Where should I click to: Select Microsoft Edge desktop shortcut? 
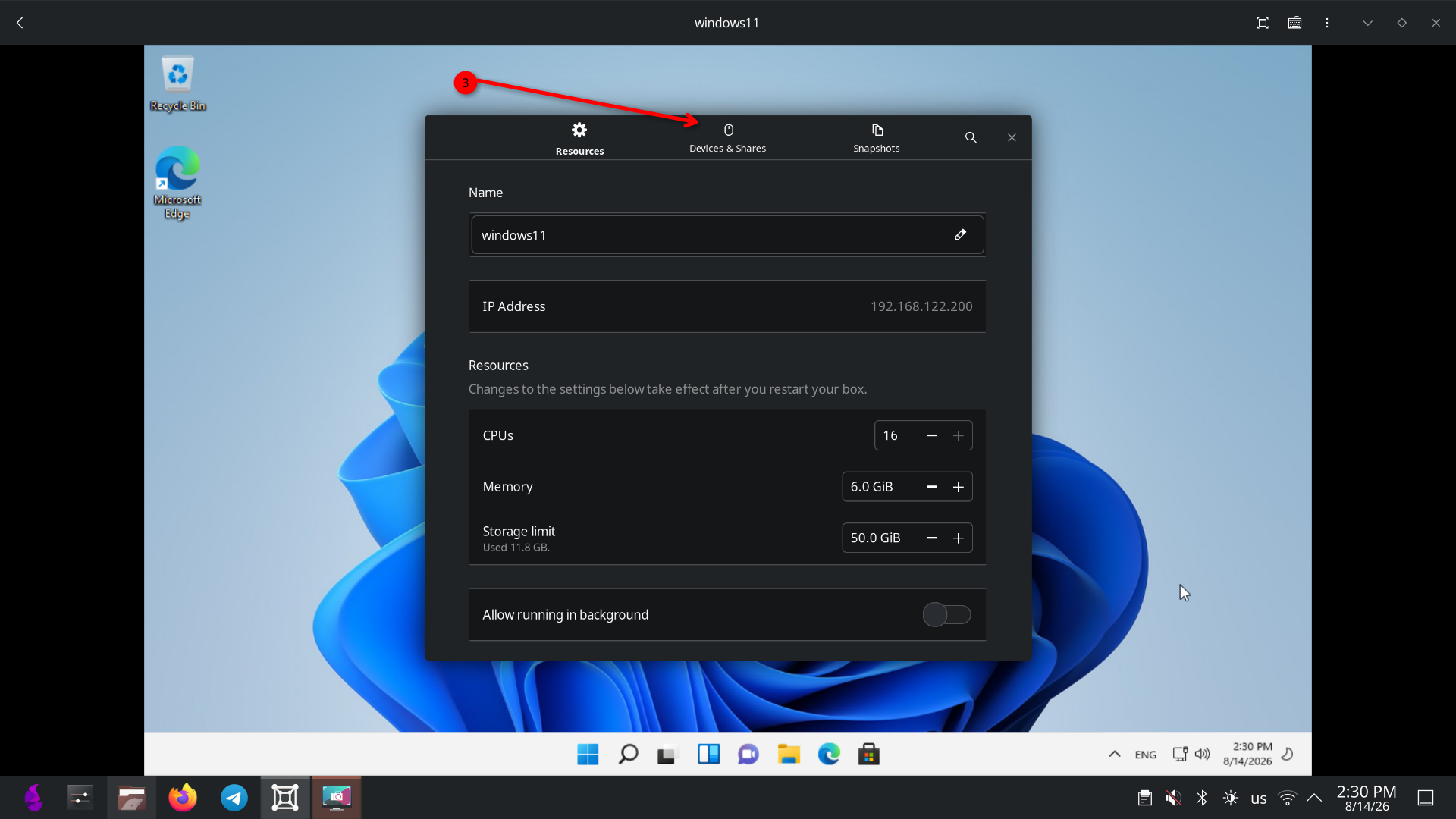177,183
